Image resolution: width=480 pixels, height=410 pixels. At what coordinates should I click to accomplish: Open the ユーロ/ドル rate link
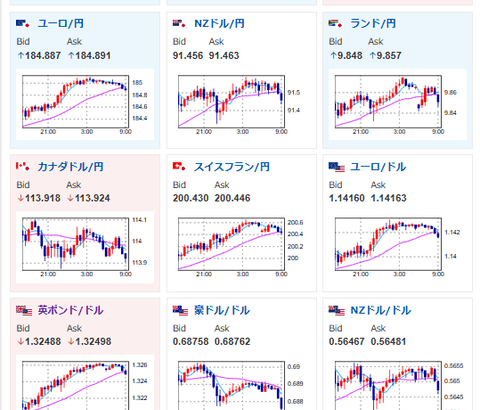[378, 167]
